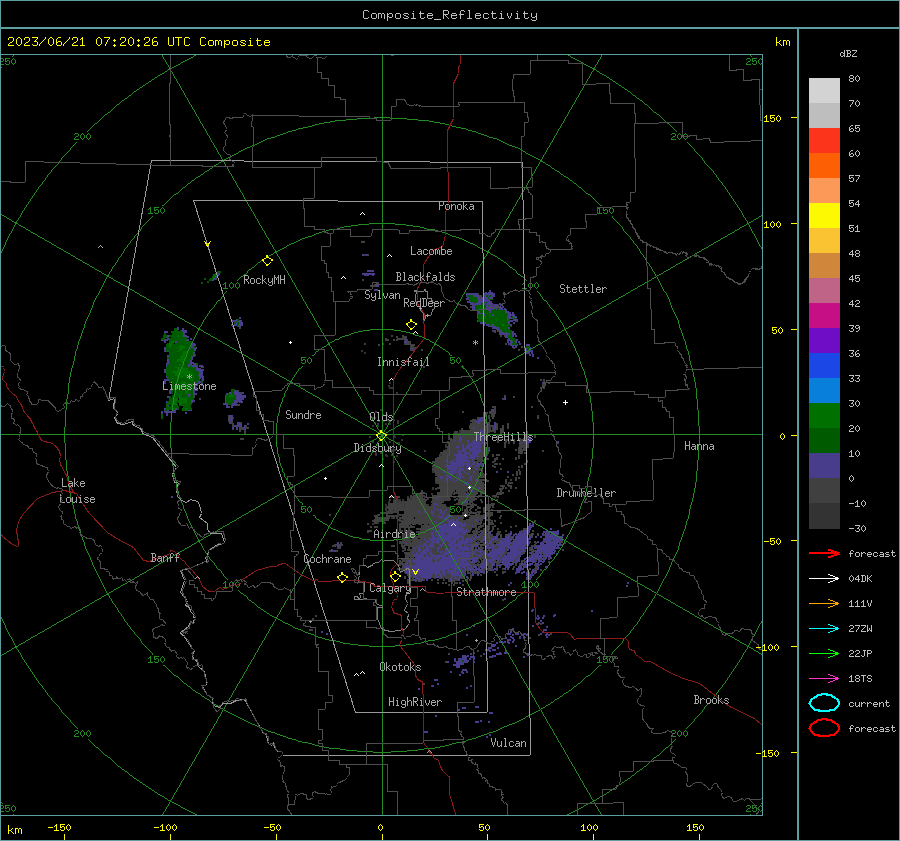Select the RockyMH label

click(264, 280)
